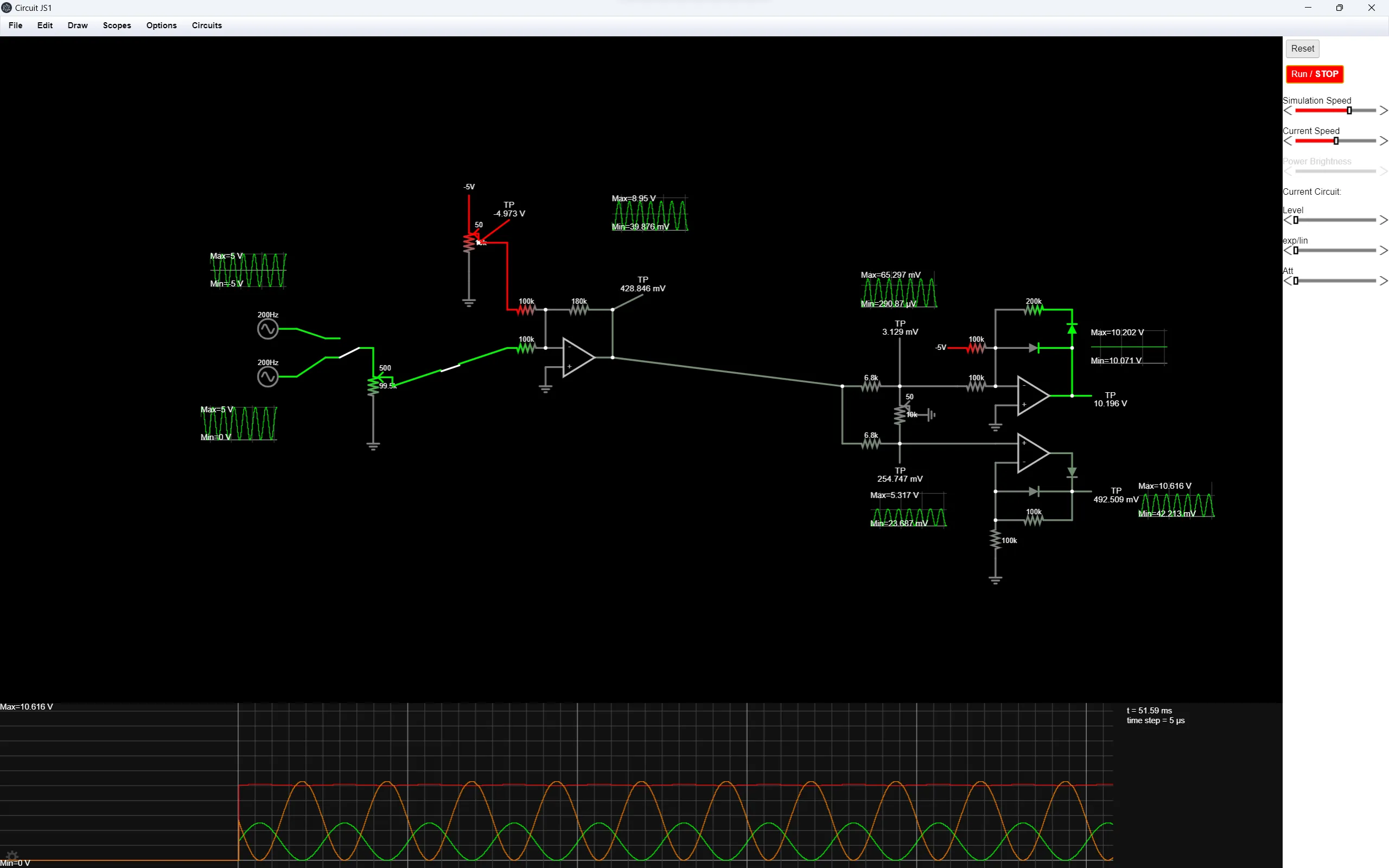Open the Scopes menu
Image resolution: width=1389 pixels, height=868 pixels.
[117, 25]
